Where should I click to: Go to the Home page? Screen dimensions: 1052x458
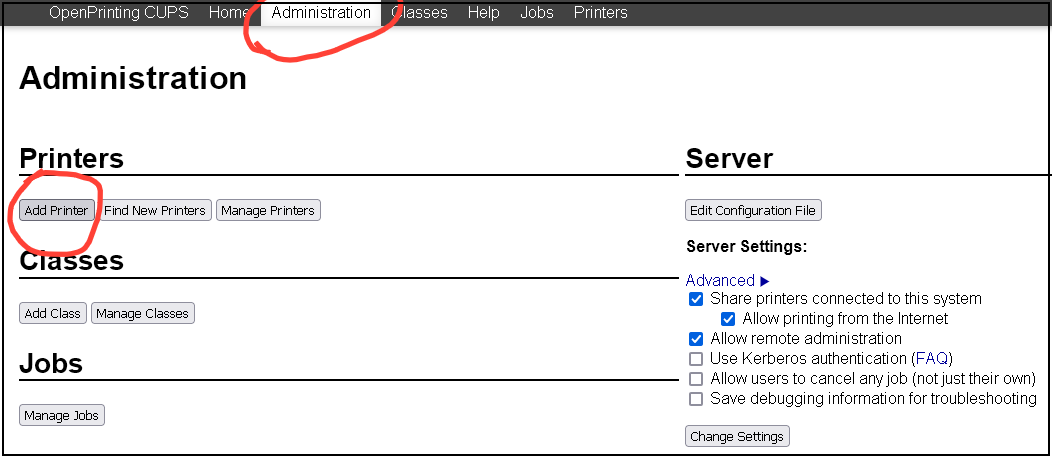[229, 13]
